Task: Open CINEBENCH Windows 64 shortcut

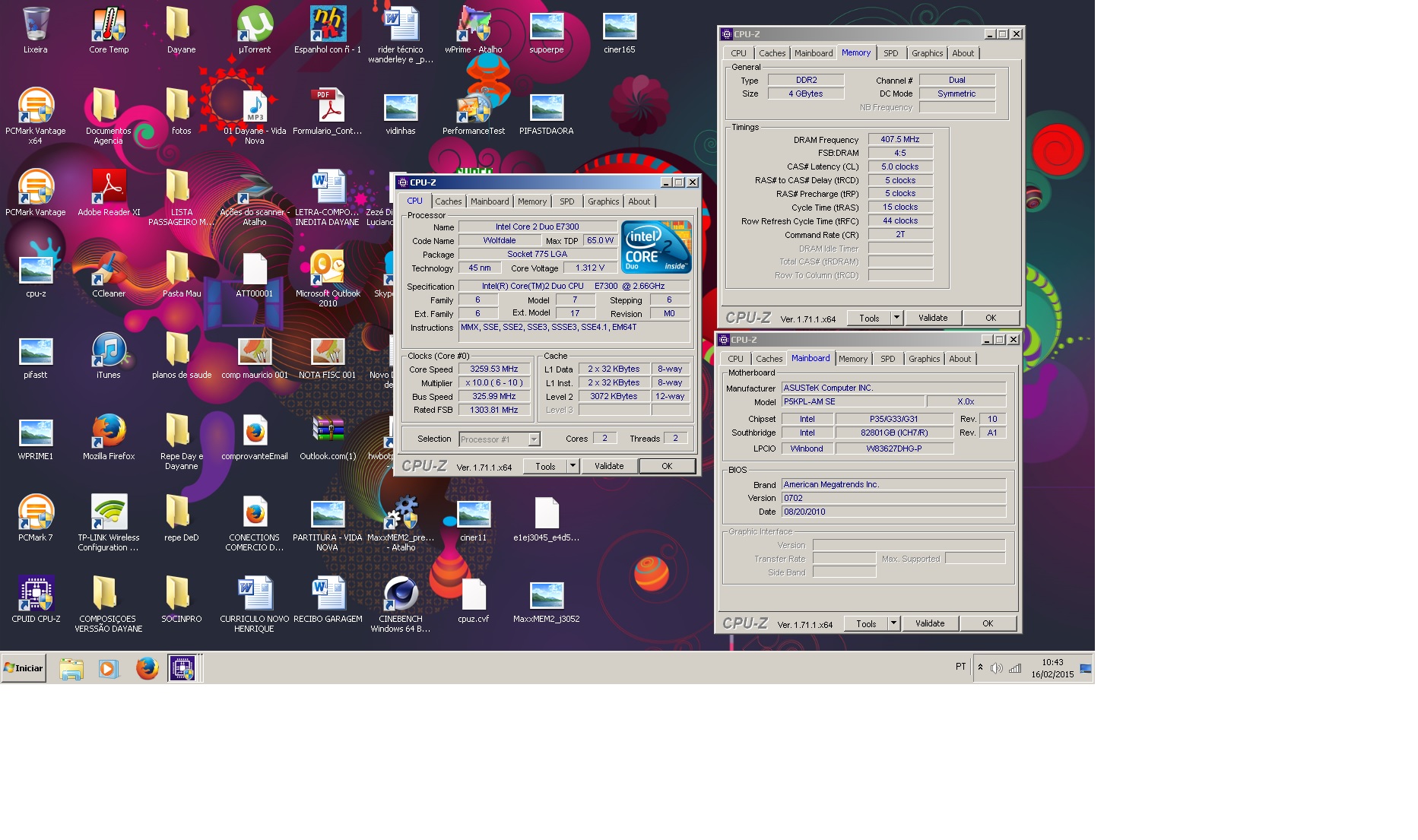Action: pyautogui.click(x=401, y=604)
